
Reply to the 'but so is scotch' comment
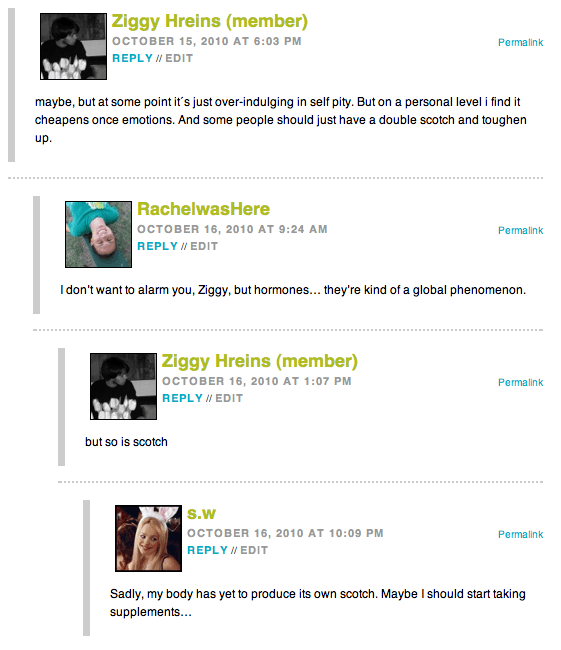point(182,398)
